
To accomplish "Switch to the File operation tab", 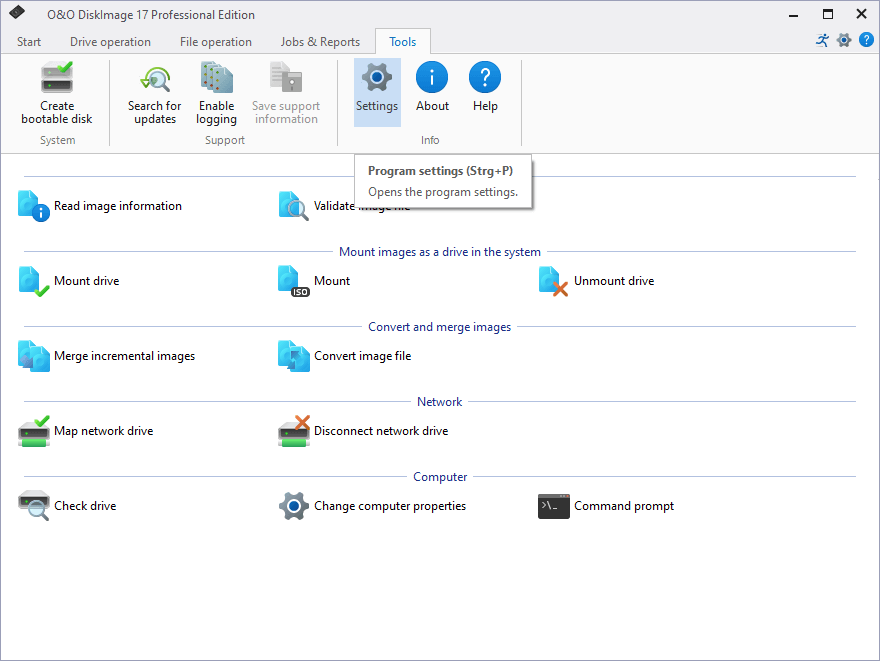I will pyautogui.click(x=216, y=42).
